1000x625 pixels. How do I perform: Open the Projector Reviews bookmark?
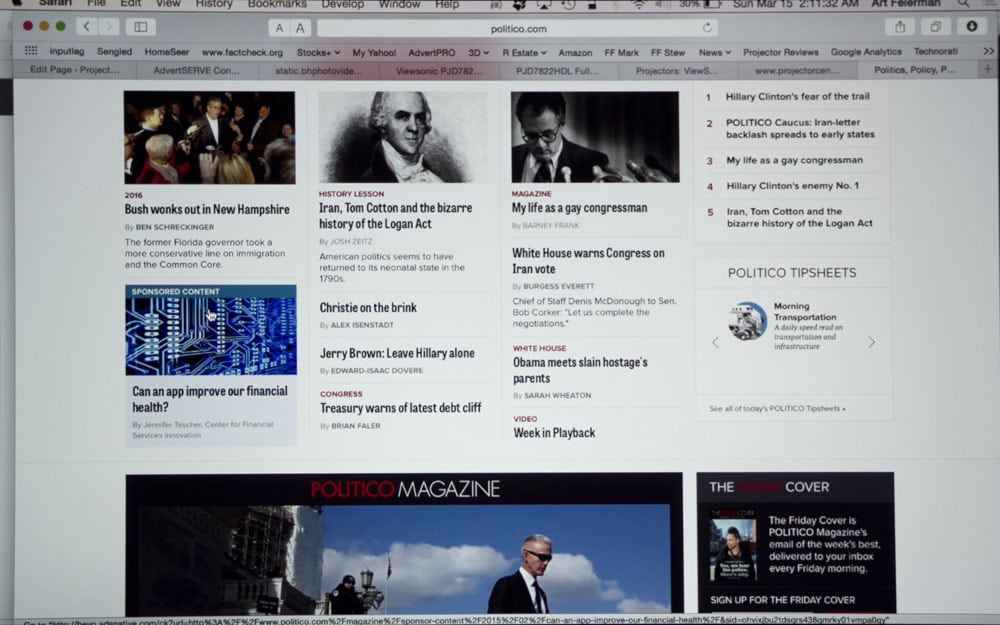click(x=780, y=52)
